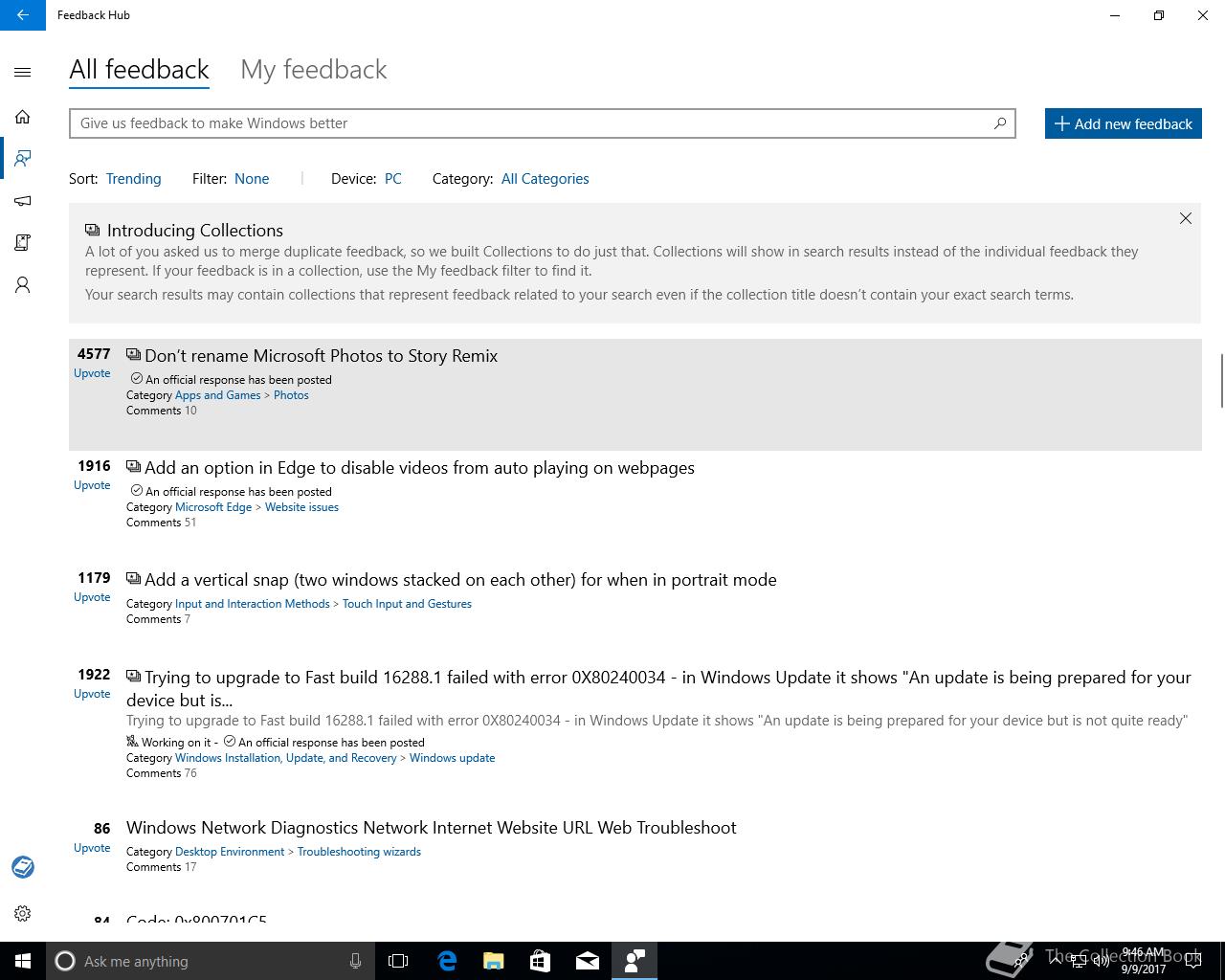Click the search magnifier icon

[x=1000, y=123]
